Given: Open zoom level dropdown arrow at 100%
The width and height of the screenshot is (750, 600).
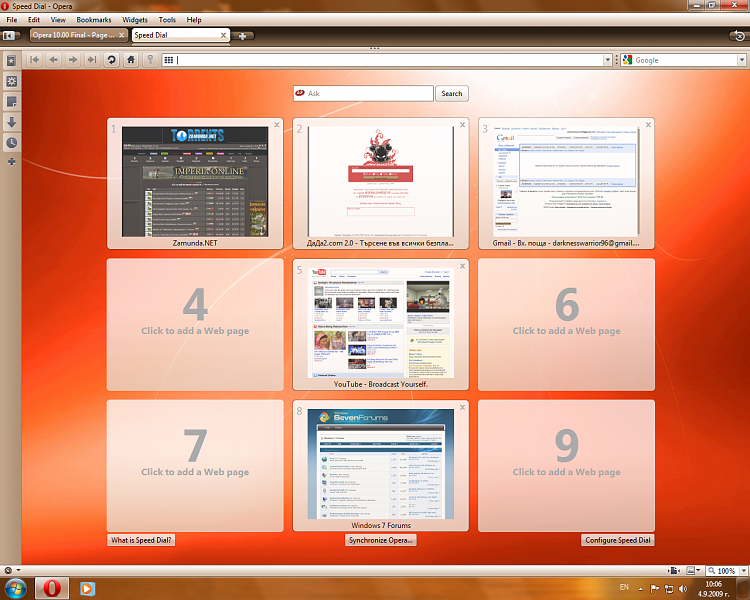Looking at the screenshot, I should (x=744, y=571).
